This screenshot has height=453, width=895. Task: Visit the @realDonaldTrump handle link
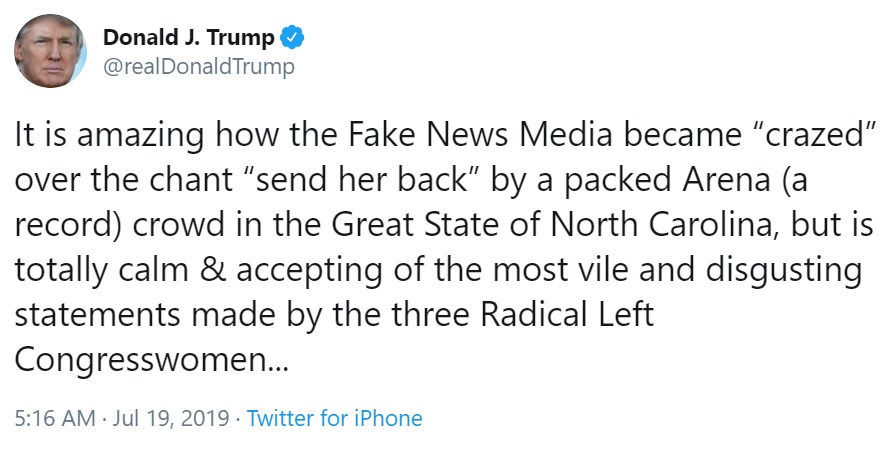pos(199,67)
